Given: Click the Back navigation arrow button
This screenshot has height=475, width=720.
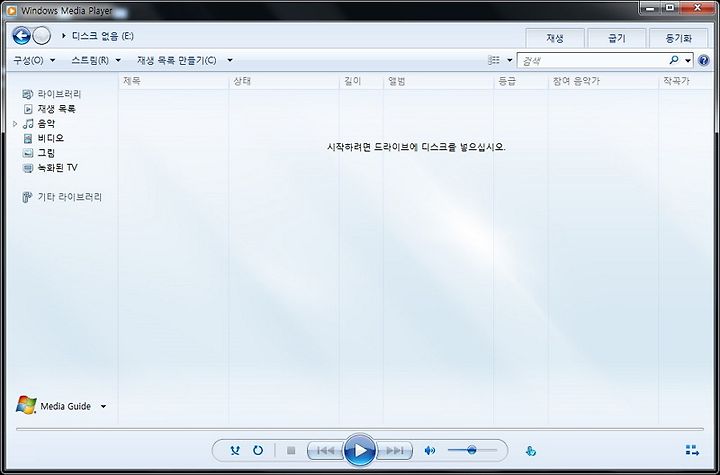Looking at the screenshot, I should pos(22,35).
